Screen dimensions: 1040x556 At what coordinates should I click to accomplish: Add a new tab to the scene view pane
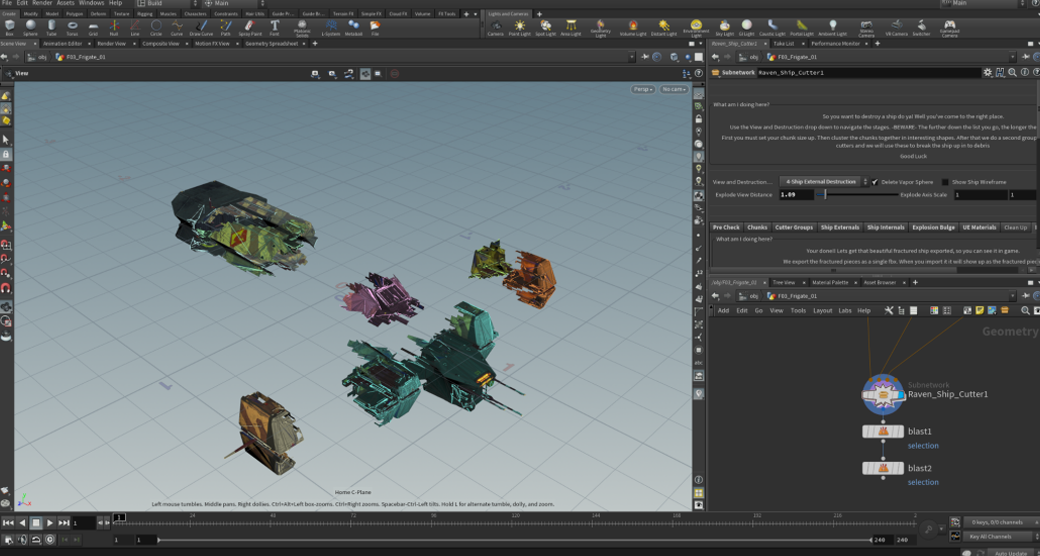(x=315, y=44)
